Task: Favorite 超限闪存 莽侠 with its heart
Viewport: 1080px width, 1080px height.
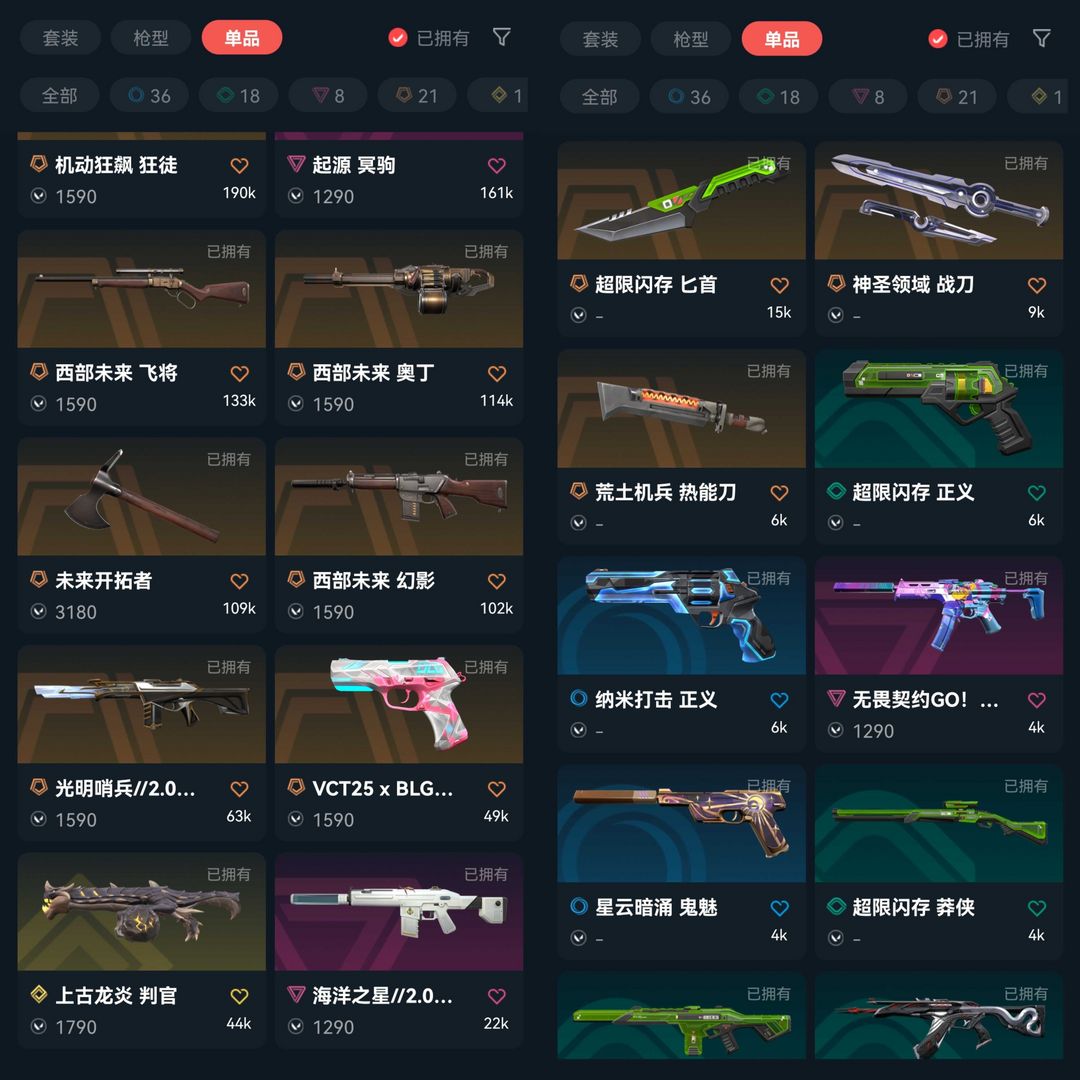Action: (1037, 908)
